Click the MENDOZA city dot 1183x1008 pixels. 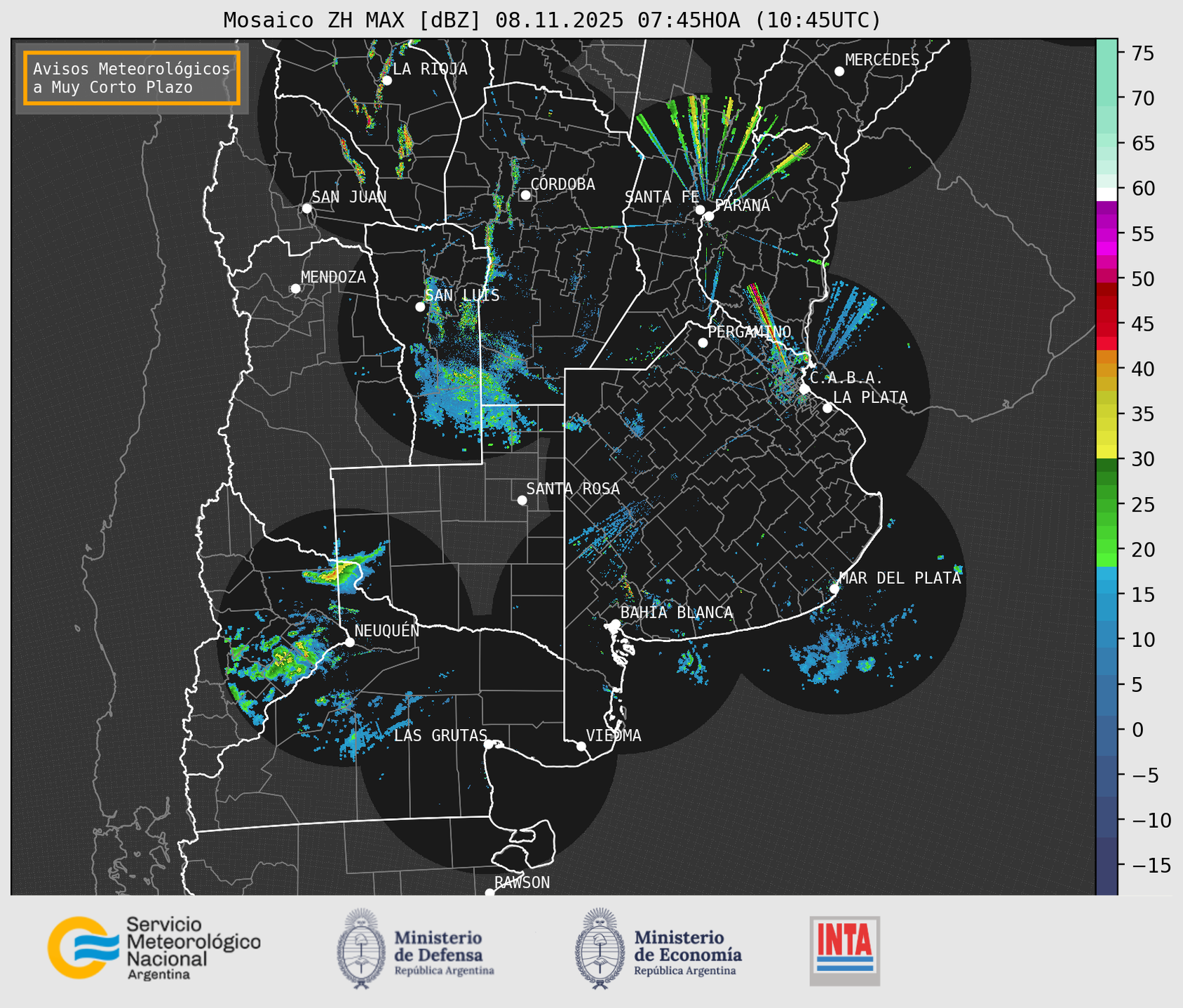coord(295,288)
